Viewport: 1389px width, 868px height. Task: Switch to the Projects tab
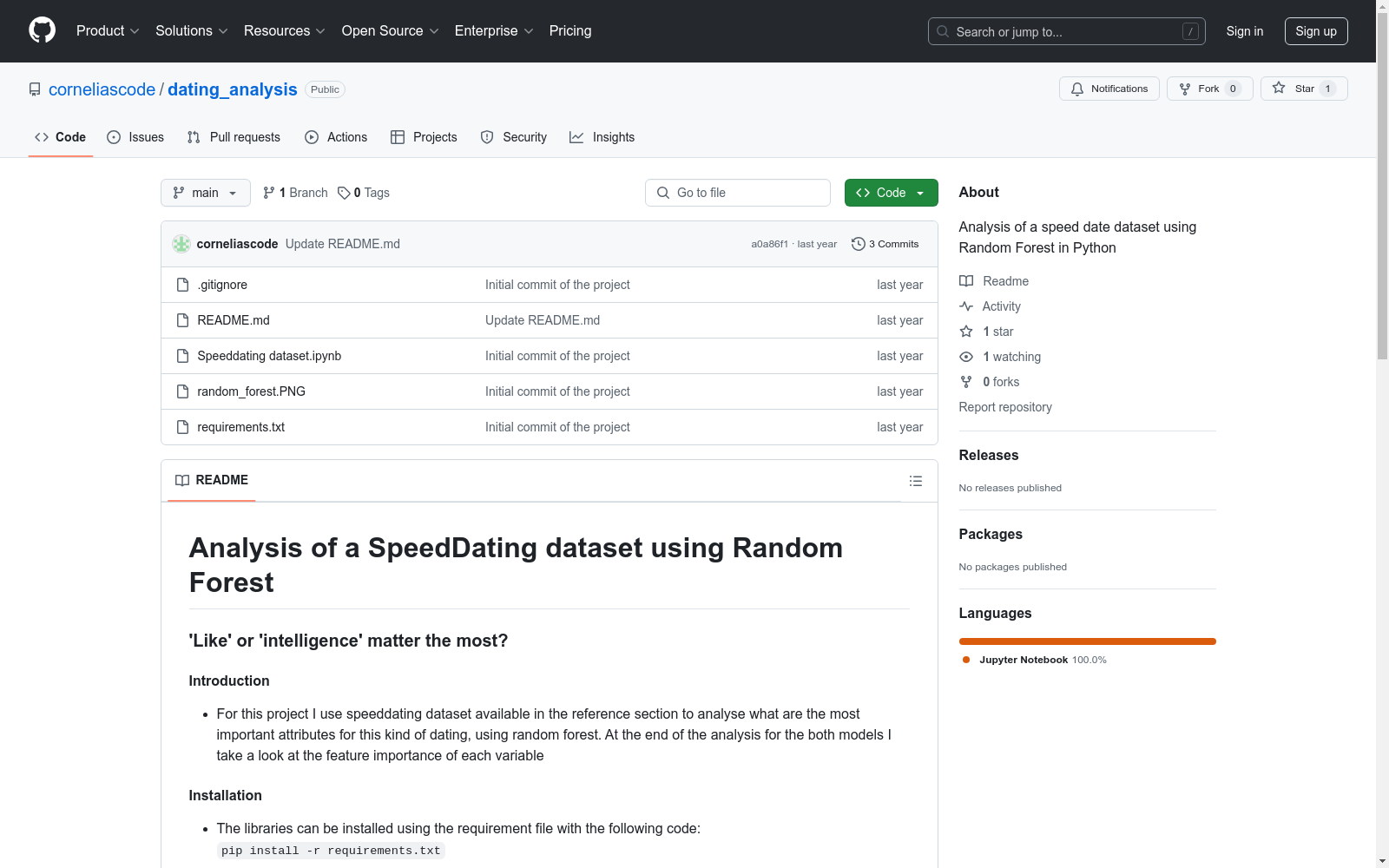click(x=424, y=137)
